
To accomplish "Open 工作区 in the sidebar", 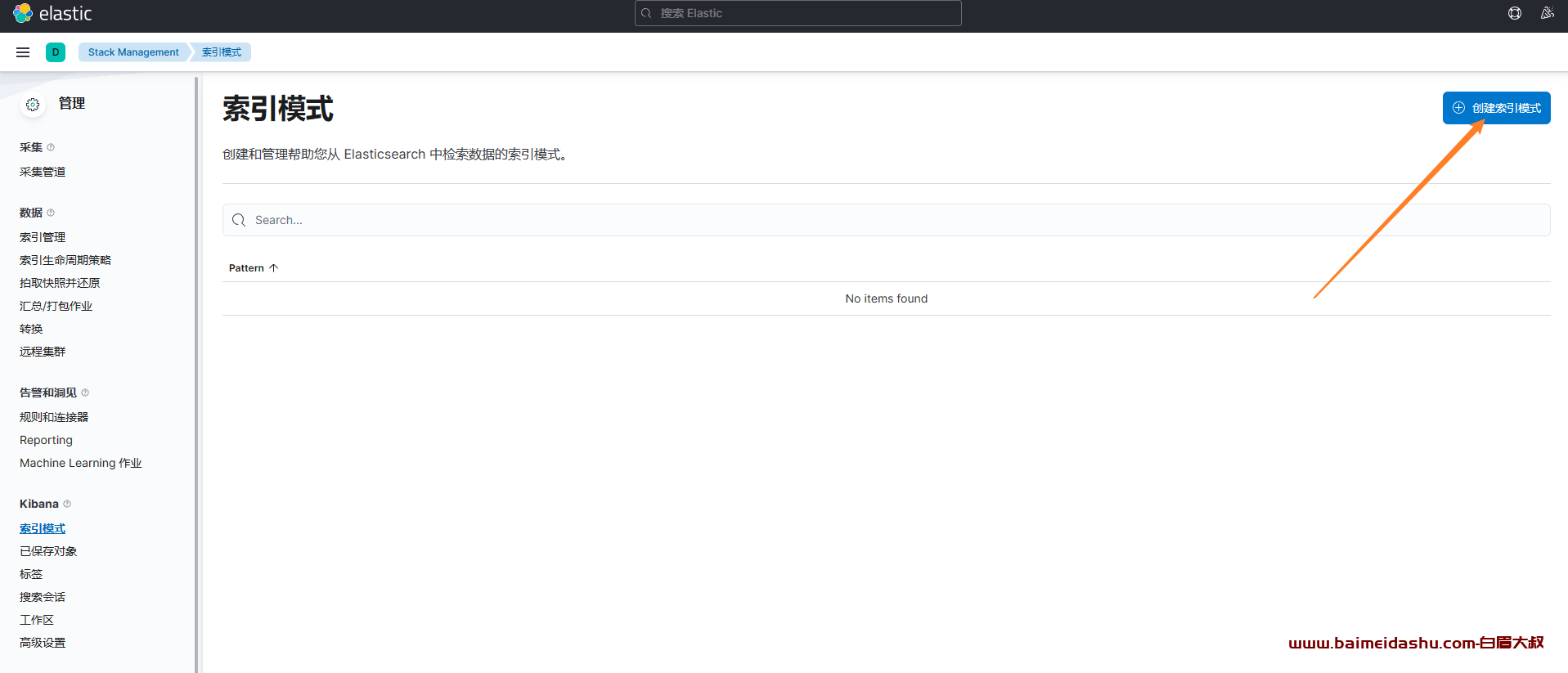I will (x=37, y=620).
